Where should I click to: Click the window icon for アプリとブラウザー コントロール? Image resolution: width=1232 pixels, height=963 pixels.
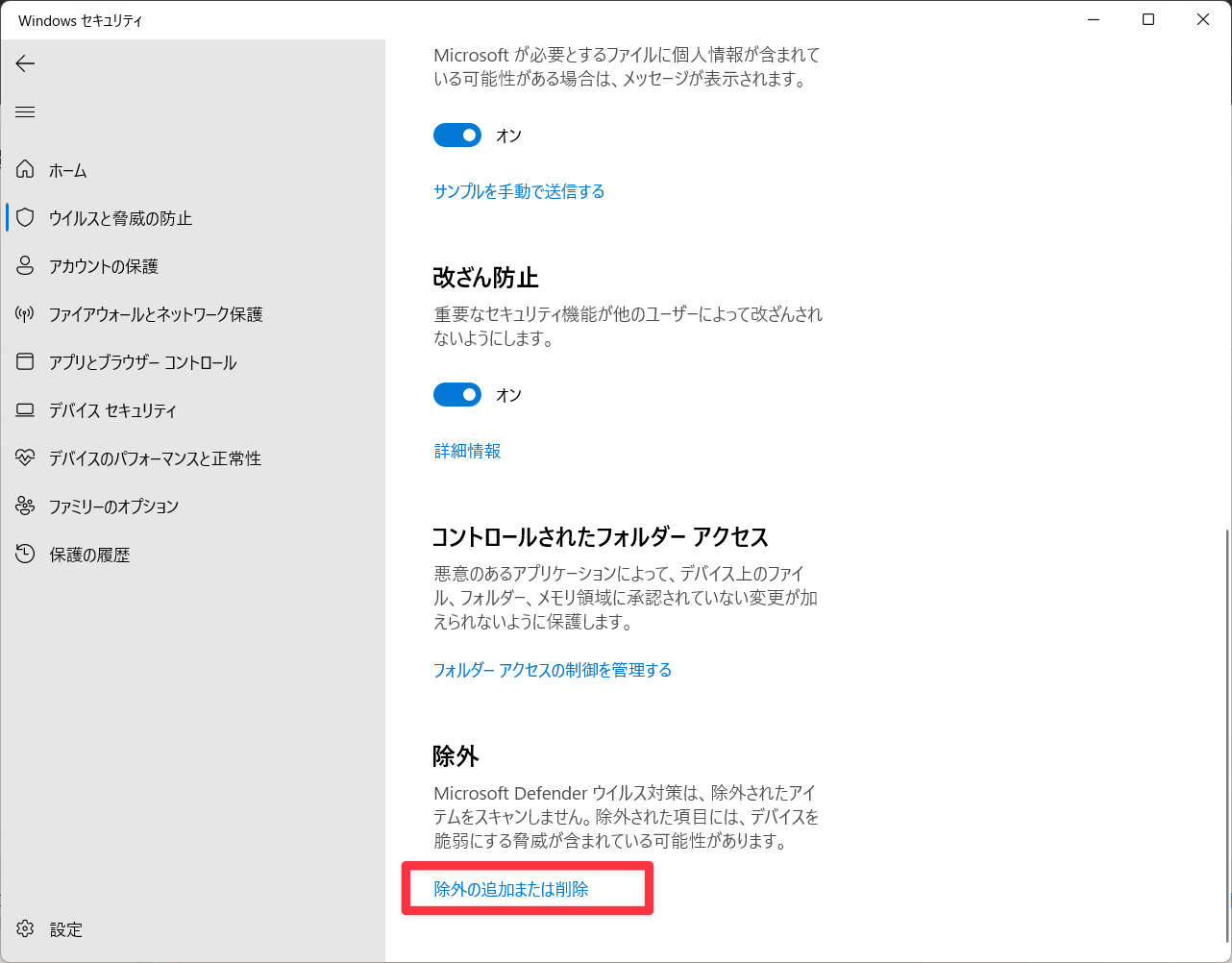click(x=25, y=362)
